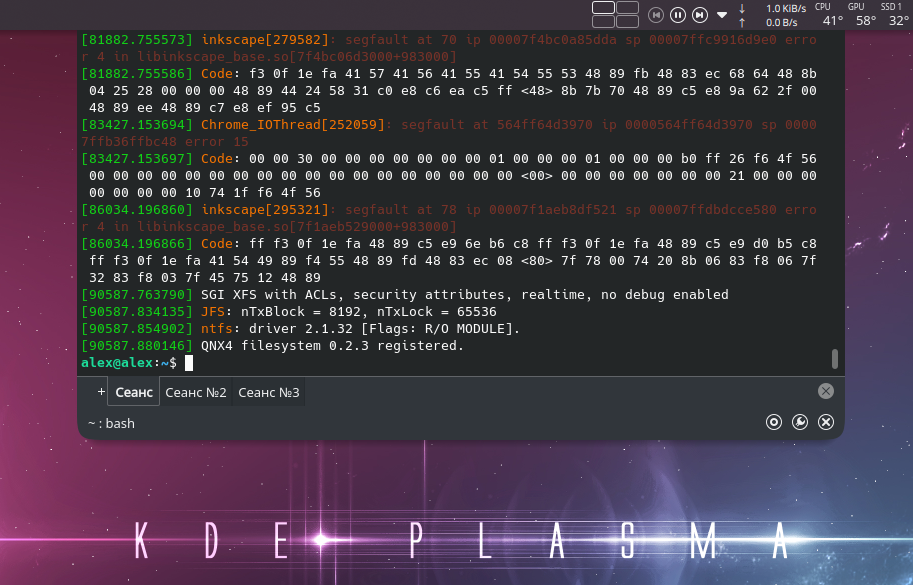Switch to the Сеанс №2 tab
The width and height of the screenshot is (913, 585).
tap(196, 392)
